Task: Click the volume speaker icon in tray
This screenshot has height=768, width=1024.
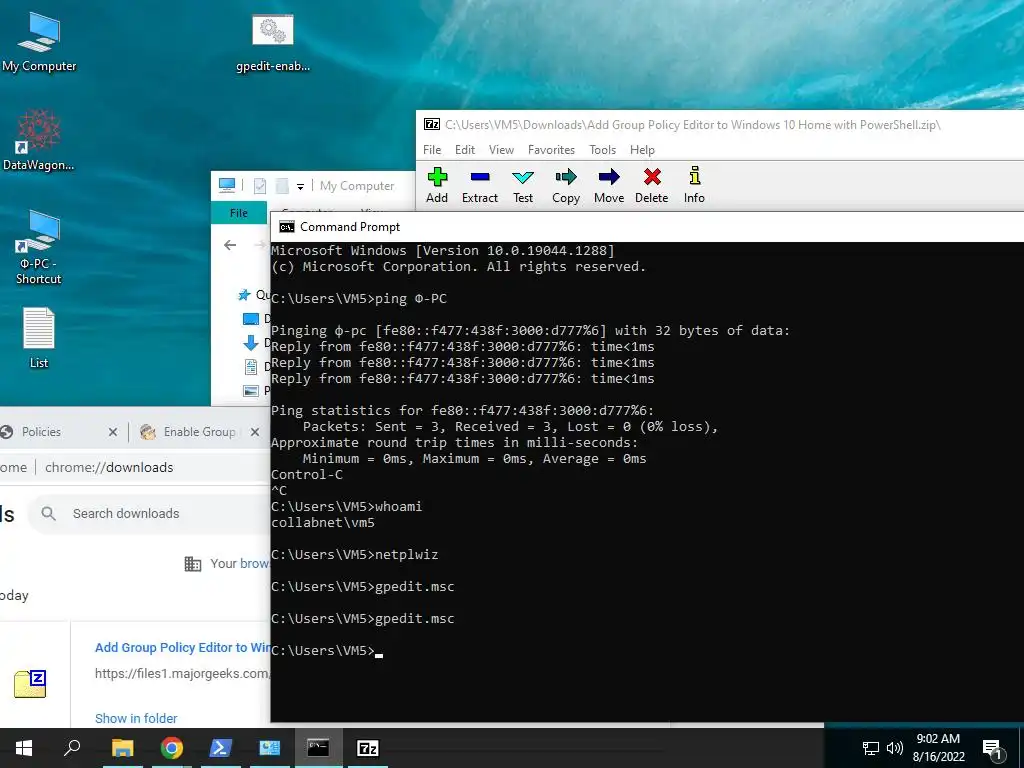Action: pos(895,748)
